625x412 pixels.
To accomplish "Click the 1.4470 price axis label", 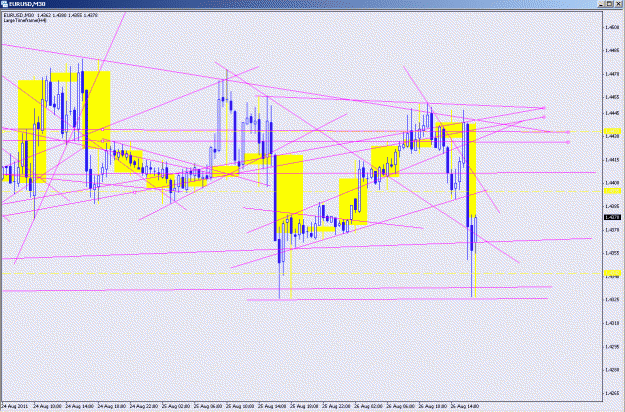I will pos(612,74).
